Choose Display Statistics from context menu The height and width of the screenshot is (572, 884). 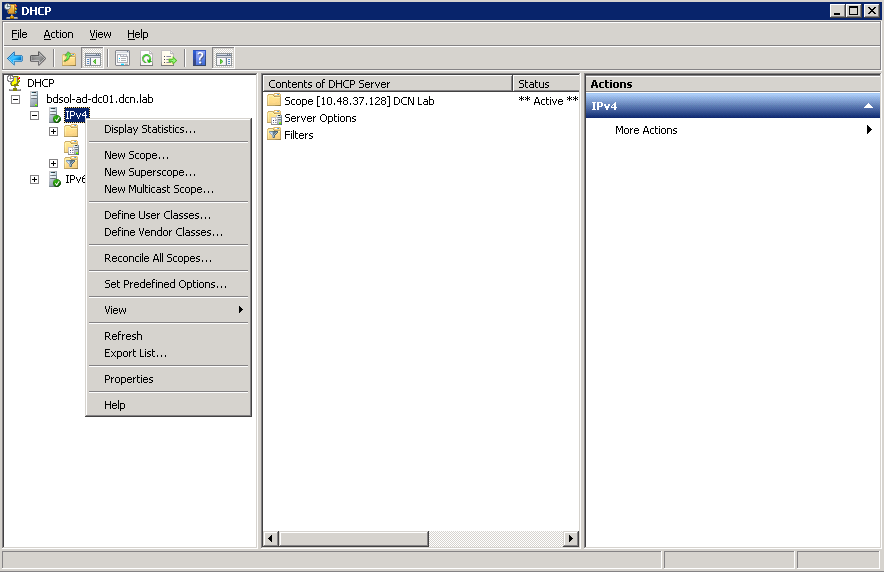coord(168,129)
